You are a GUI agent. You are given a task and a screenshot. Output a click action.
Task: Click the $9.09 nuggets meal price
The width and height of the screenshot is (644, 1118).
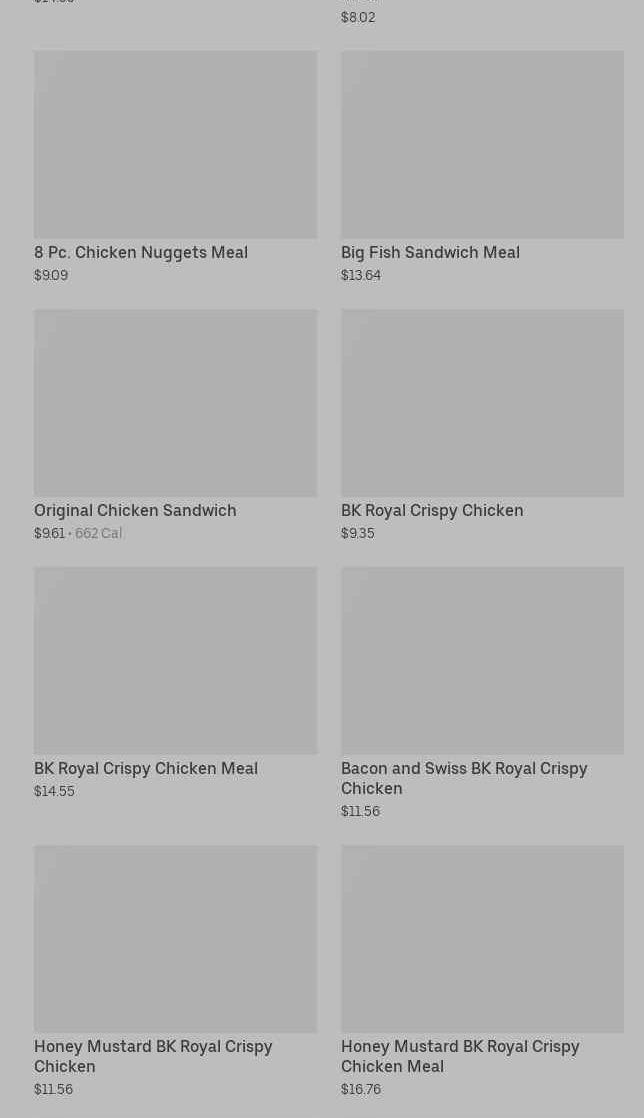[x=51, y=275]
